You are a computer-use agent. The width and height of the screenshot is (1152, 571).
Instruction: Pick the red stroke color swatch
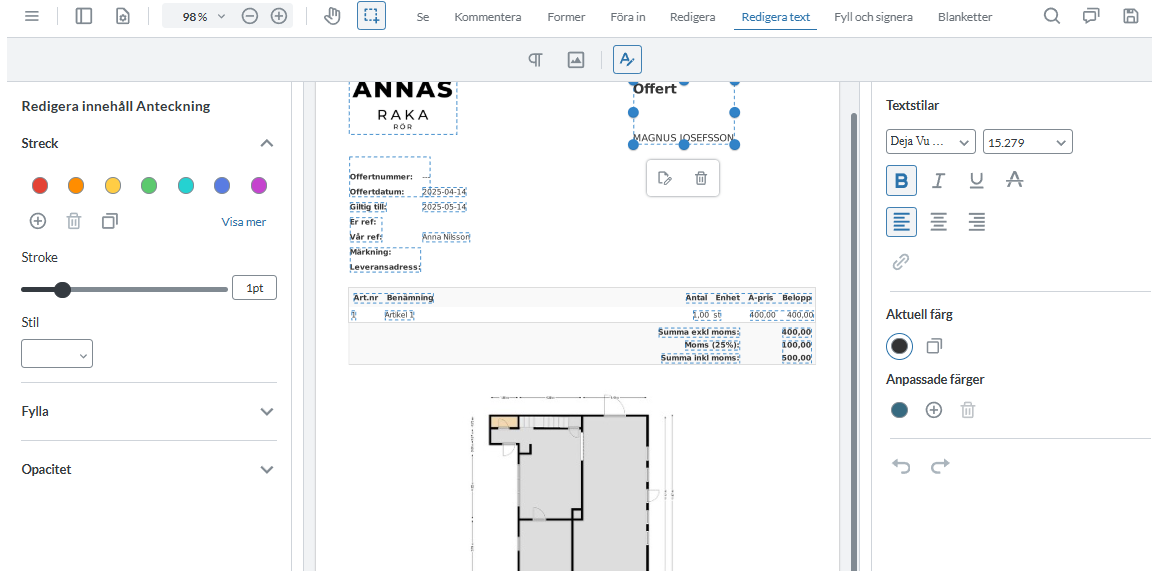[x=40, y=185]
